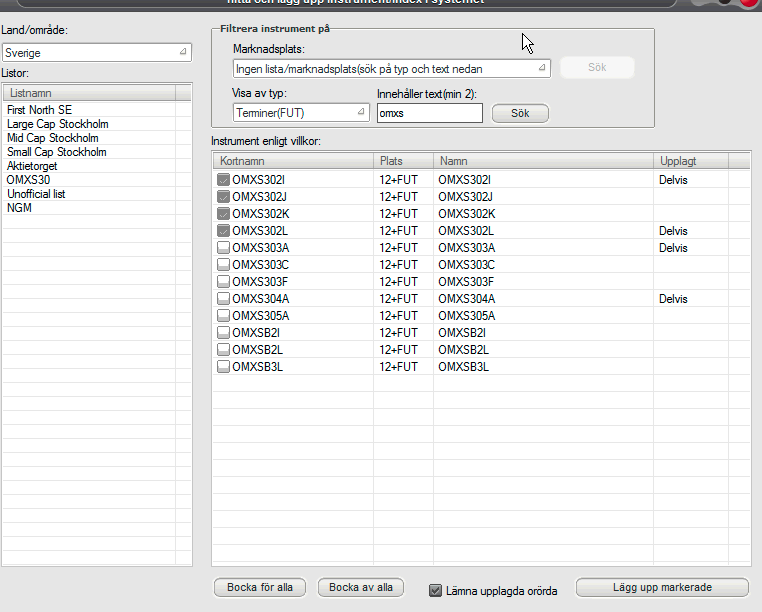Sort by Kortnamn column header

[x=294, y=160]
